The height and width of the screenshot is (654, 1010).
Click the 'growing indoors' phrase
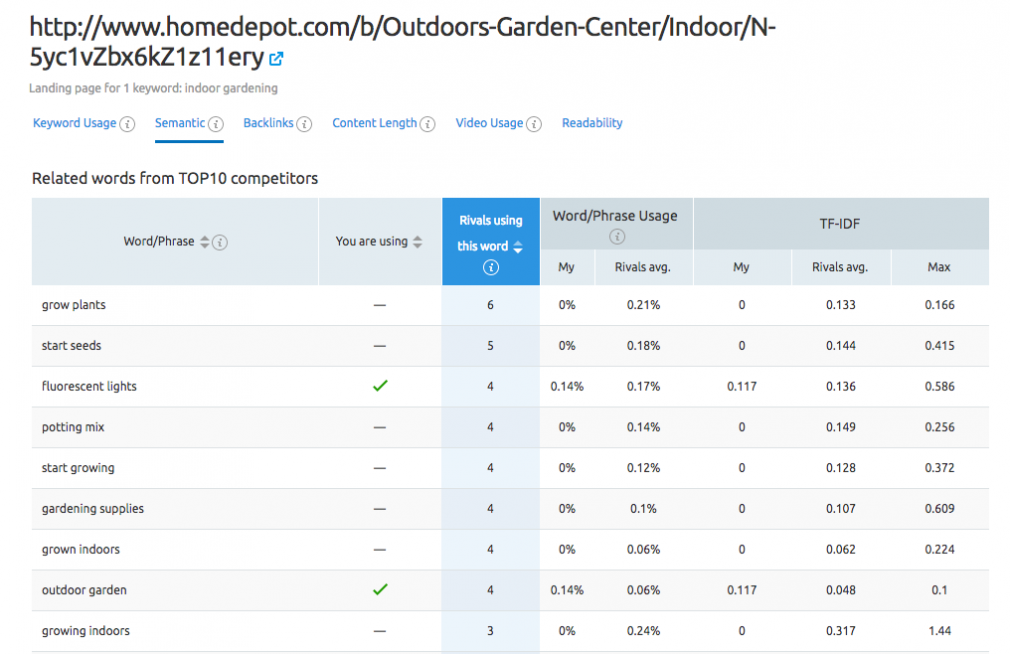click(86, 631)
